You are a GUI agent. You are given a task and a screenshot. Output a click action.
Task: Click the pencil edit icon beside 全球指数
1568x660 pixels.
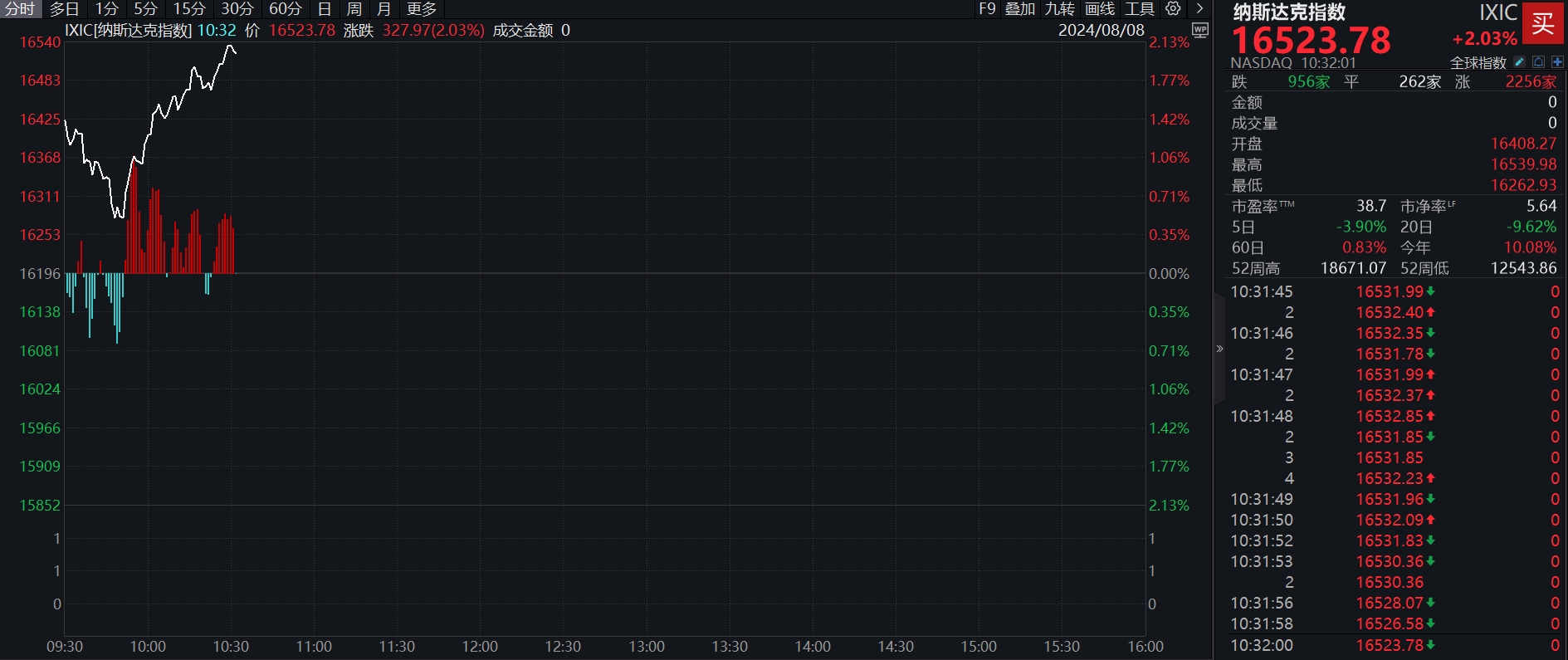point(1519,62)
